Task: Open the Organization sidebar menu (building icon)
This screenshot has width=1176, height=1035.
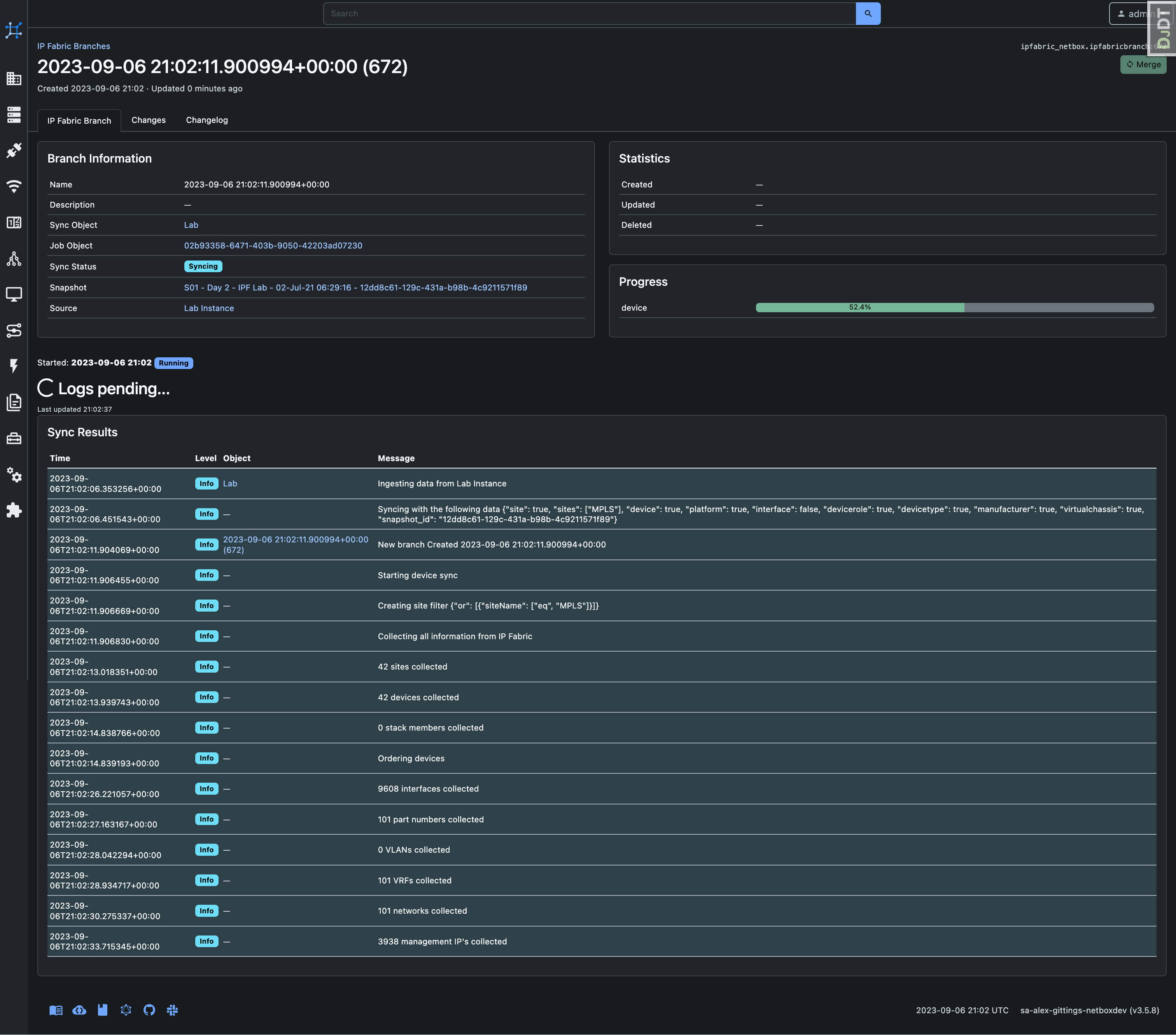Action: (14, 79)
